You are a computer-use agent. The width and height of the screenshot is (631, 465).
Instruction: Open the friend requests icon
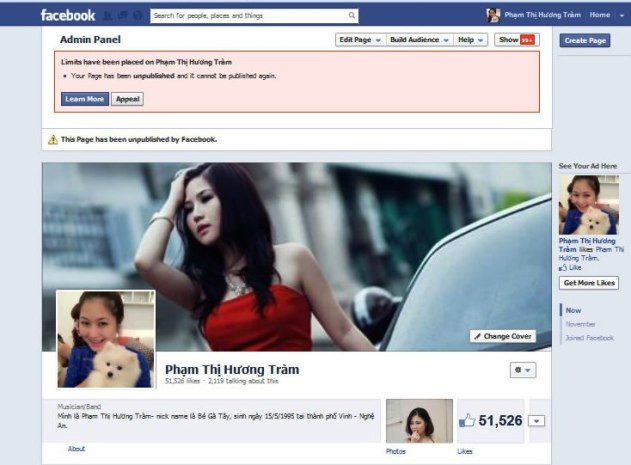[x=108, y=16]
